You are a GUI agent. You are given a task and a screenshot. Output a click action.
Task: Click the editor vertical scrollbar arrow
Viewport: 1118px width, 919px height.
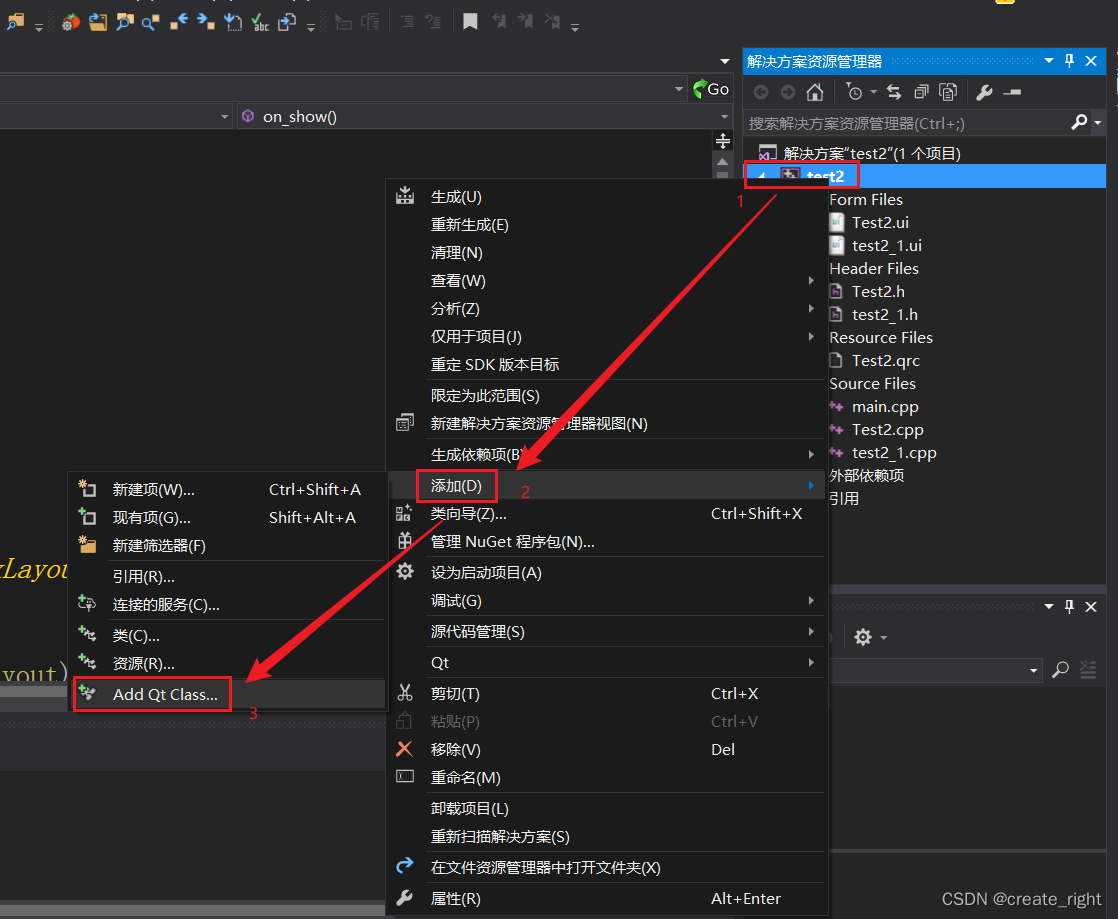pos(723,163)
